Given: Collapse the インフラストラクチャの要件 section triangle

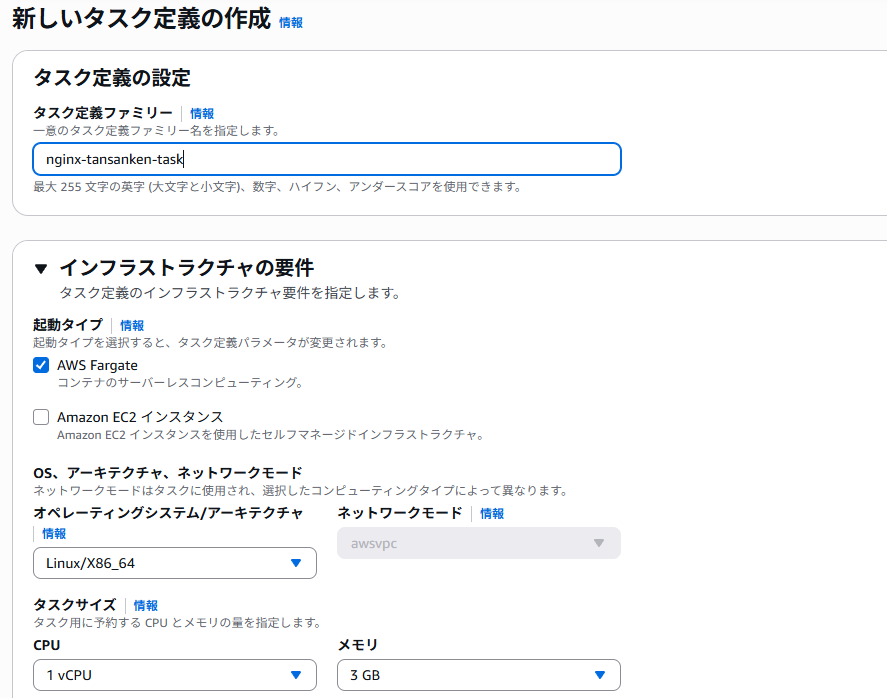Looking at the screenshot, I should 41,268.
